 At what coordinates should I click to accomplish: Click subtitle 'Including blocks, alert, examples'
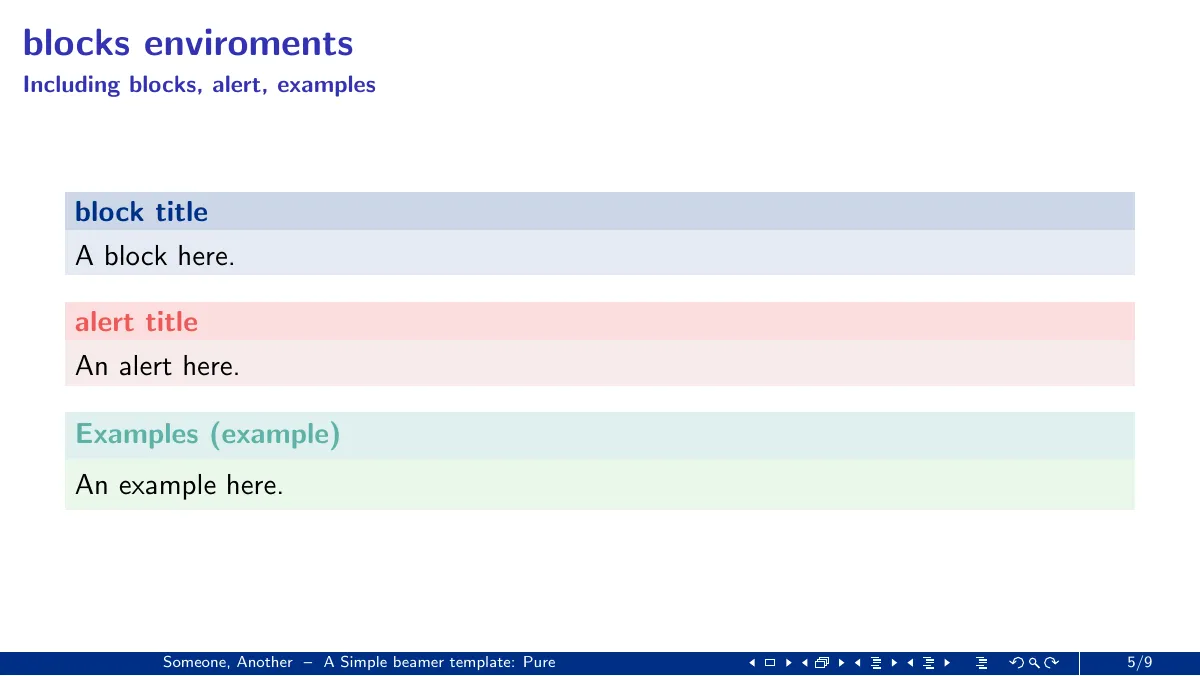(x=199, y=85)
